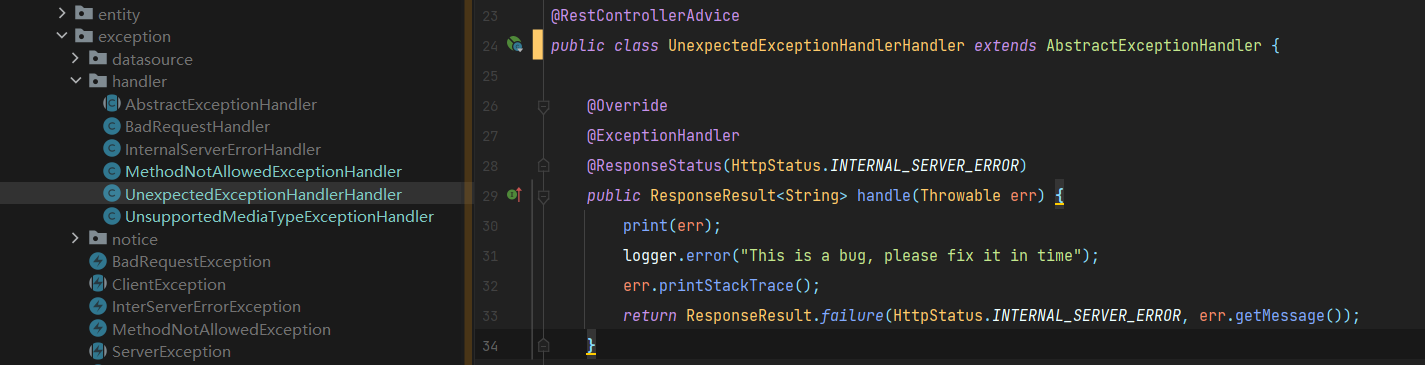Image resolution: width=1425 pixels, height=365 pixels.
Task: Toggle fold end marker on line 34
Action: point(543,345)
